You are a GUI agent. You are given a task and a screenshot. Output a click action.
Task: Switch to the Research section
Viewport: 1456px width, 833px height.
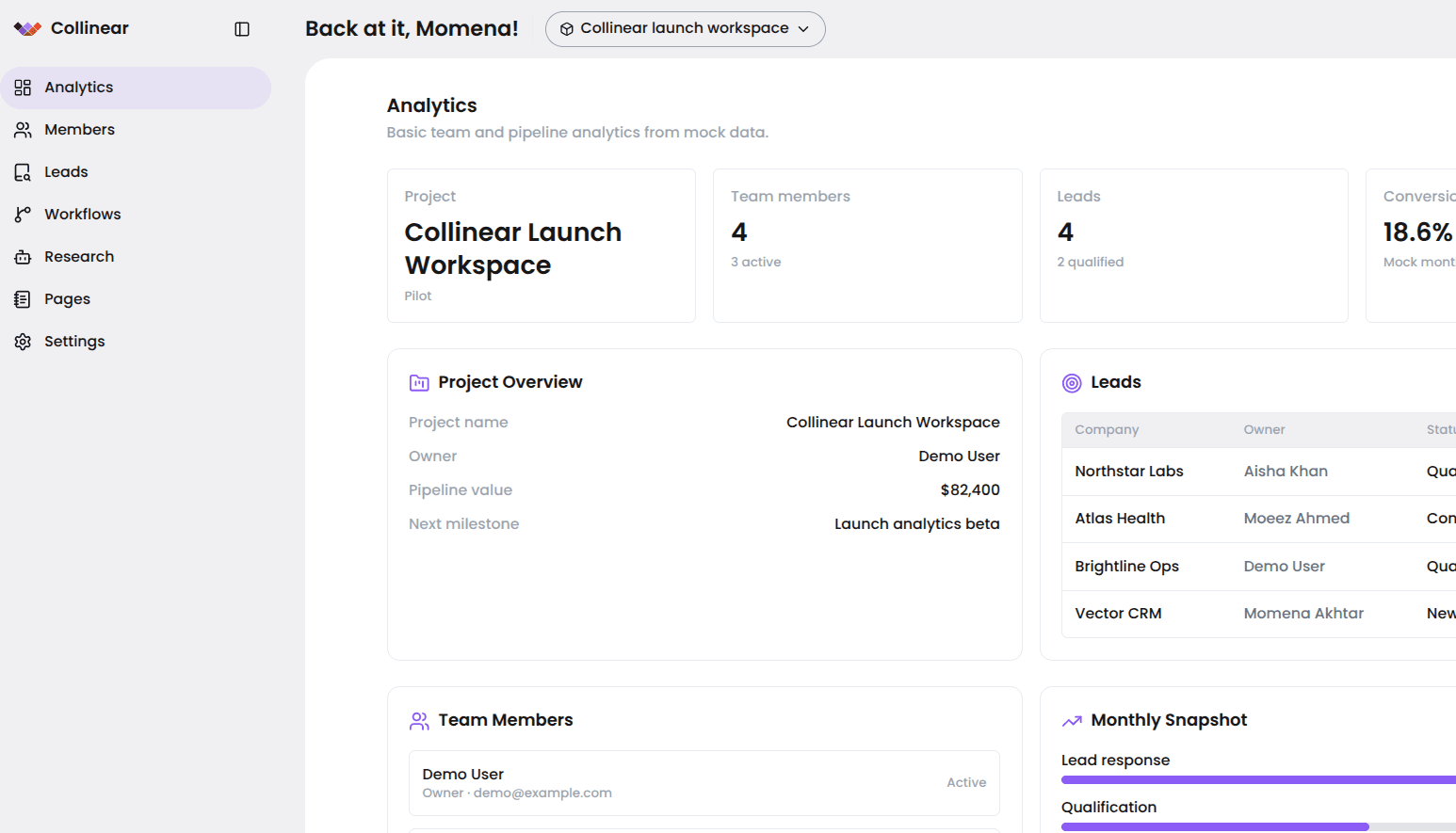136,257
